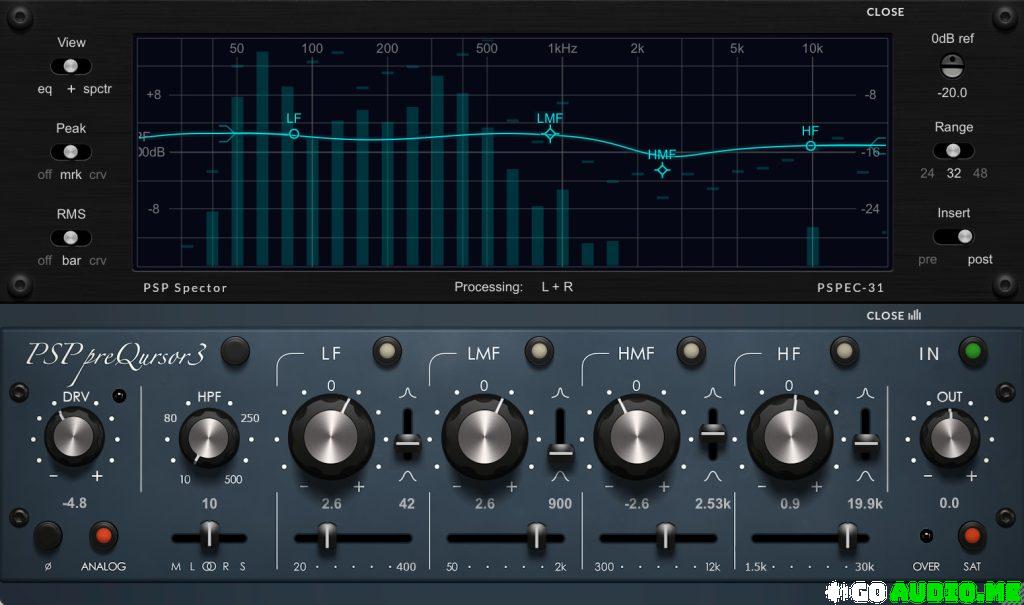Image resolution: width=1024 pixels, height=605 pixels.
Task: Click the HF gain value 0.9
Action: pos(790,504)
